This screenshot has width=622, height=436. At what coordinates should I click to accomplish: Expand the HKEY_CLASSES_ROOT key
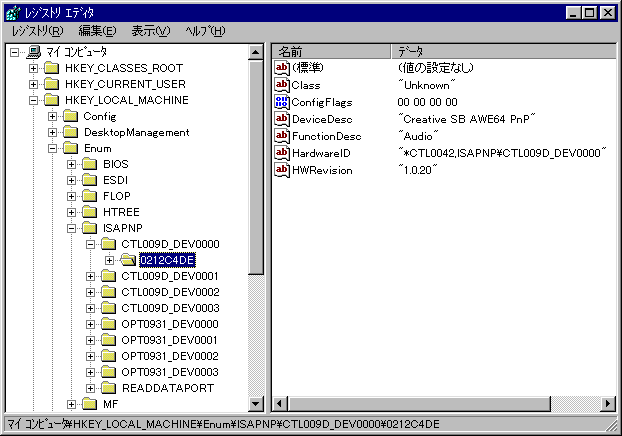pyautogui.click(x=33, y=68)
